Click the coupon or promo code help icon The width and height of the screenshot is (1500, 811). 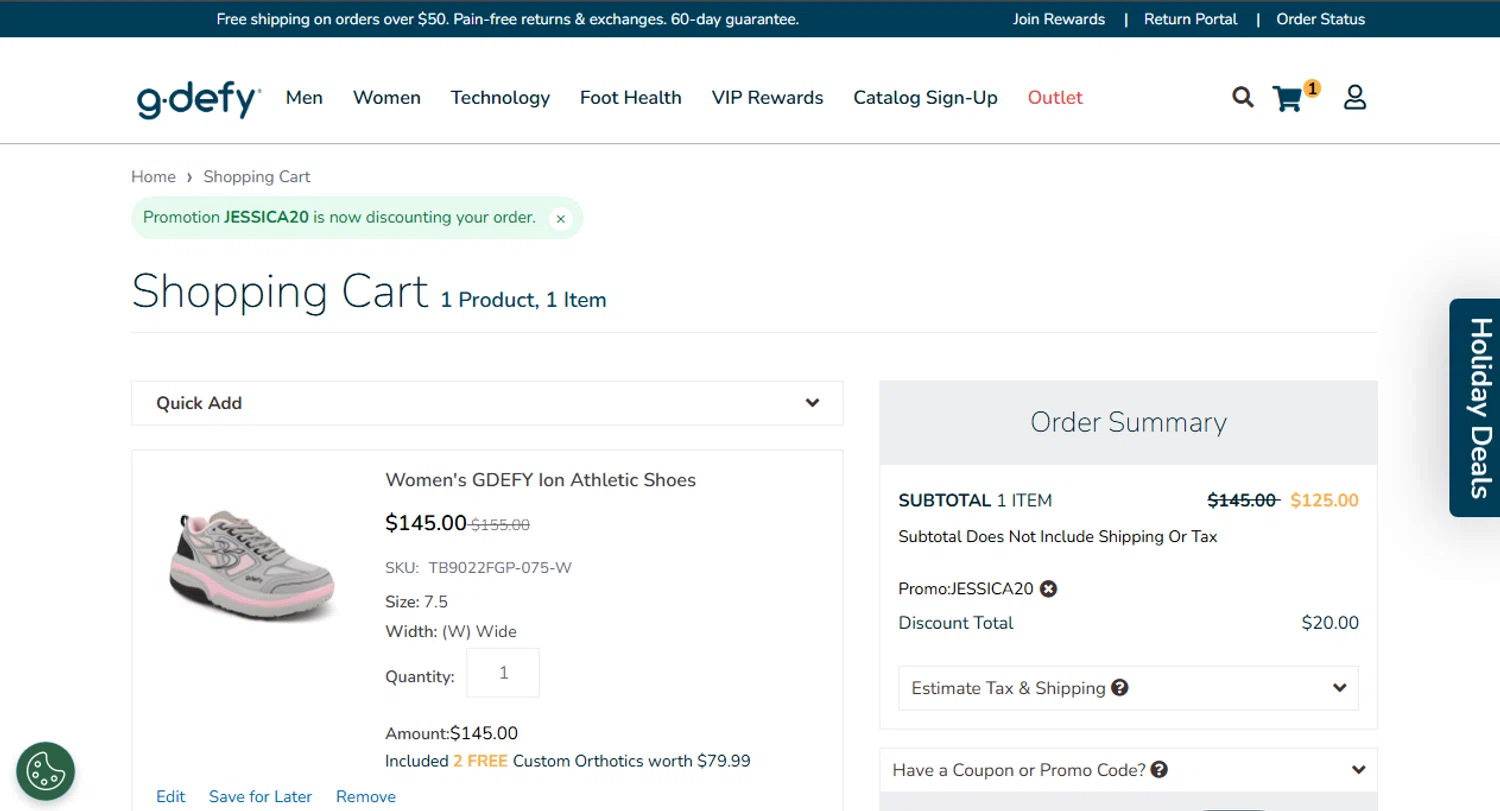click(1159, 770)
